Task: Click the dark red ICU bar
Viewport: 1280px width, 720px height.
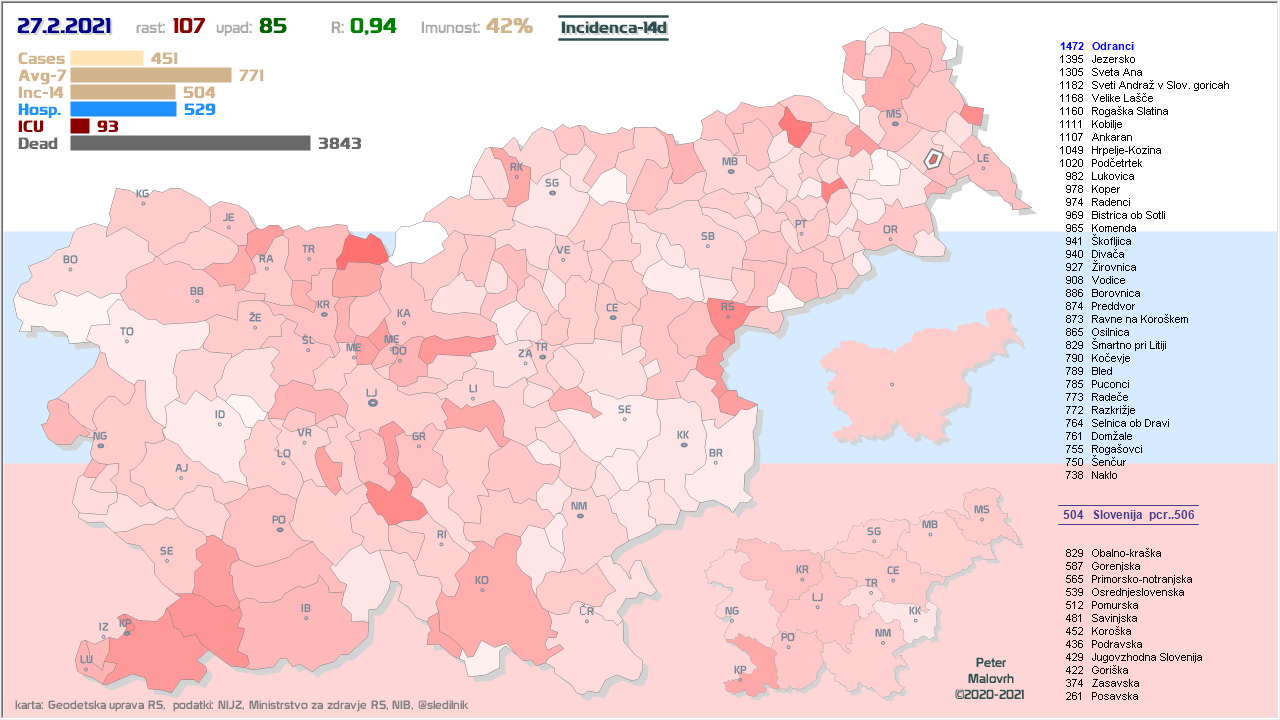Action: pos(80,126)
